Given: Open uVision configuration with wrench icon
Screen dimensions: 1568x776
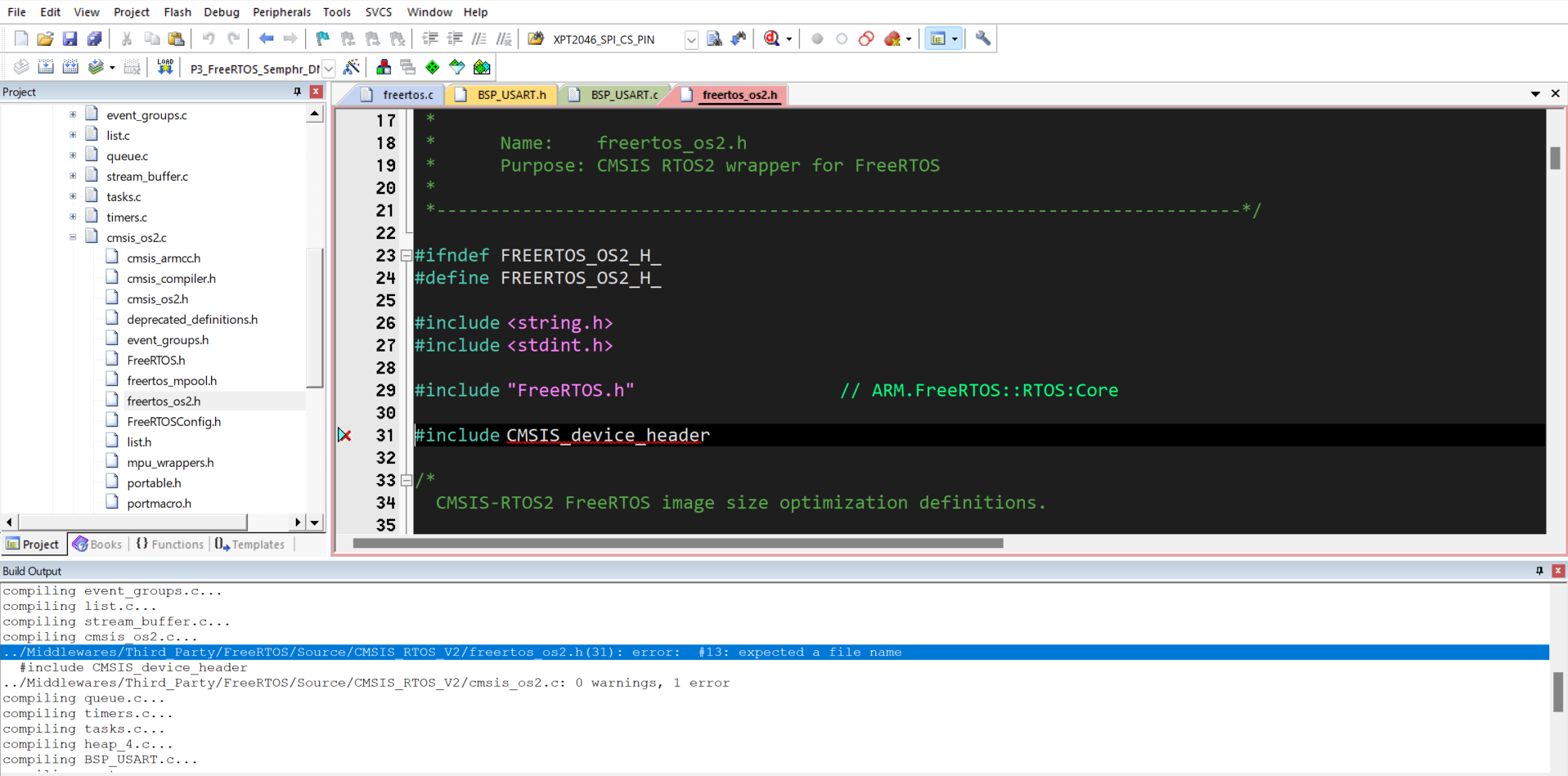Looking at the screenshot, I should tap(982, 38).
